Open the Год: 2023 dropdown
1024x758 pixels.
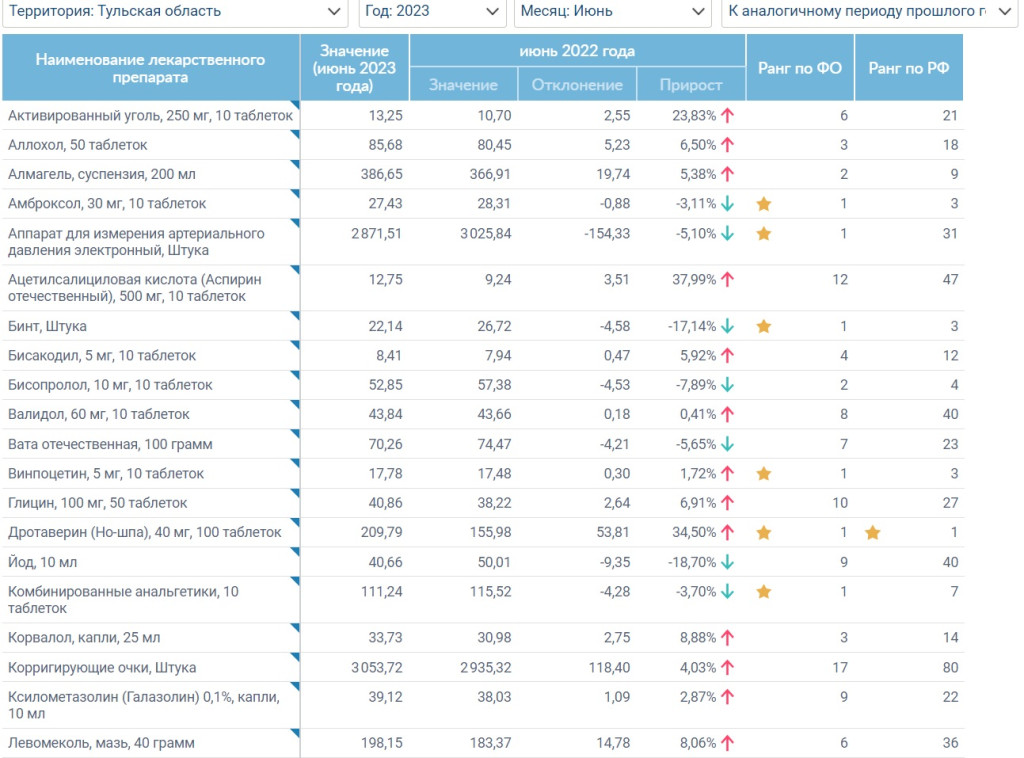pos(431,12)
